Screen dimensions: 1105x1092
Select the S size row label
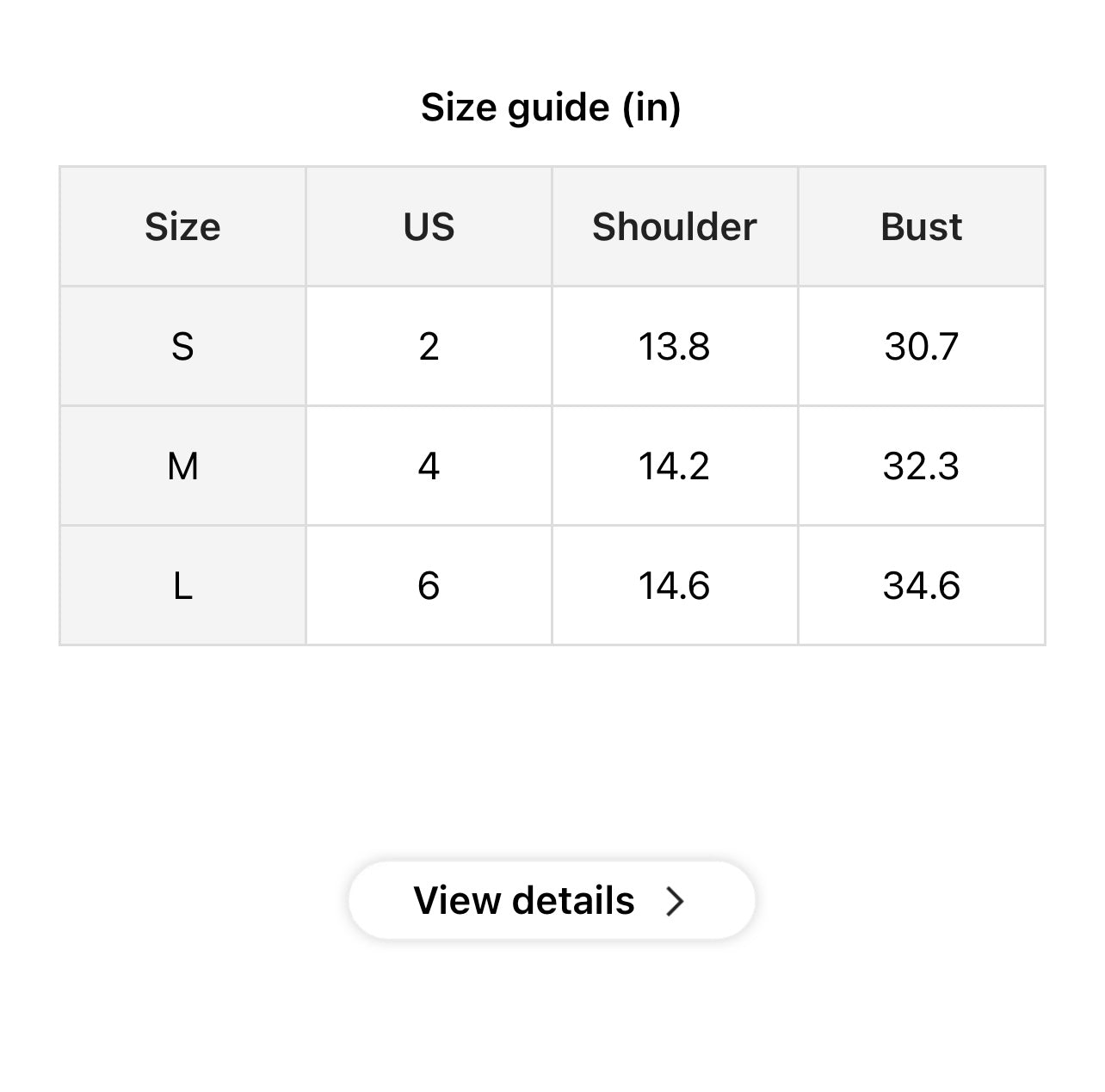click(182, 347)
